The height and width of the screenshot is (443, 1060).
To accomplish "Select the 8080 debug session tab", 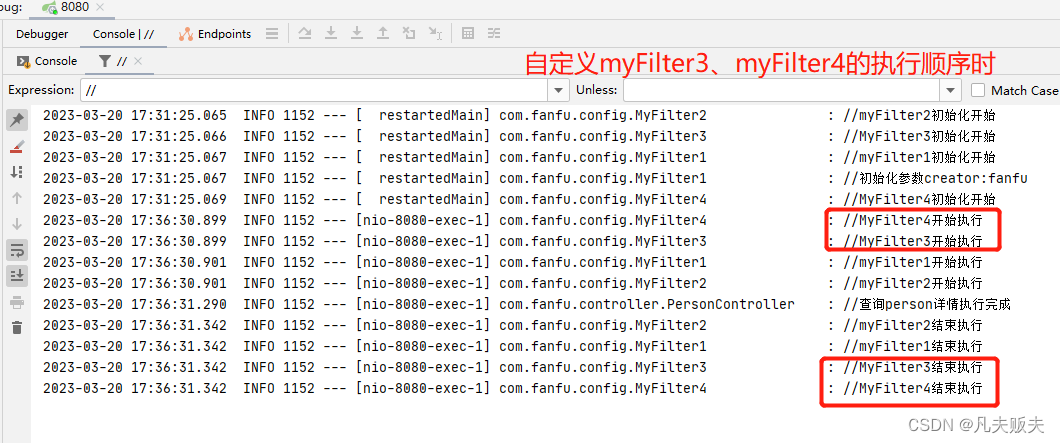I will click(76, 8).
